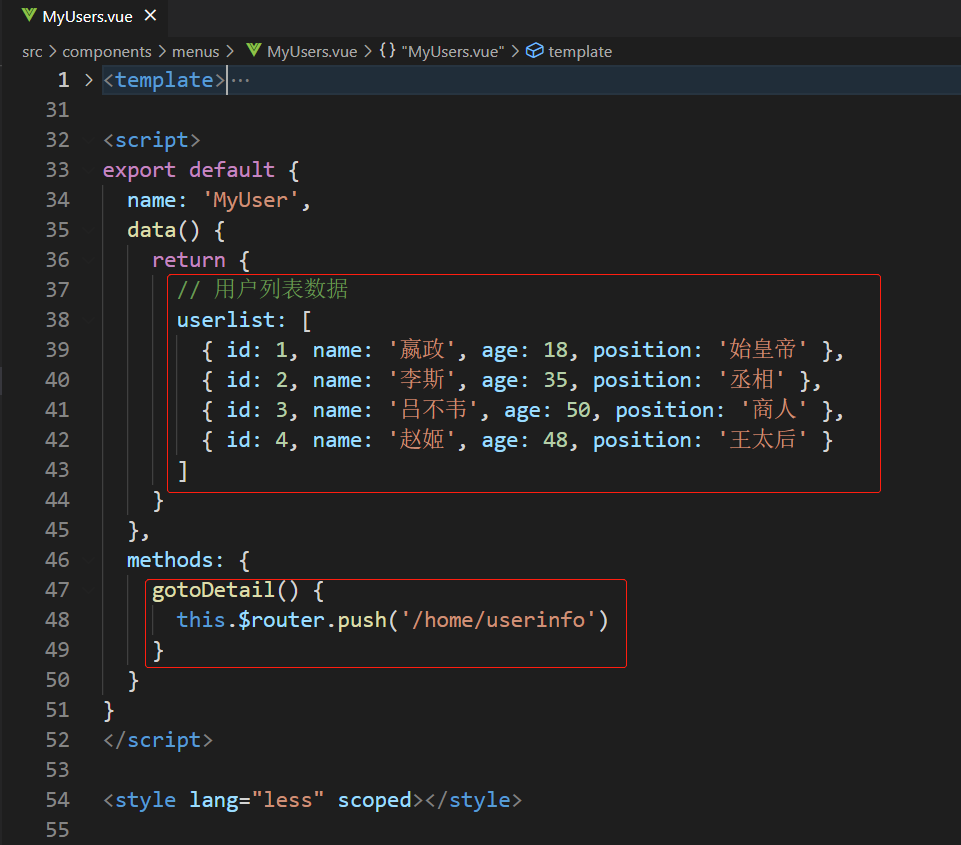Close the MyUsers.vue tab
The height and width of the screenshot is (845, 961).
pos(150,16)
